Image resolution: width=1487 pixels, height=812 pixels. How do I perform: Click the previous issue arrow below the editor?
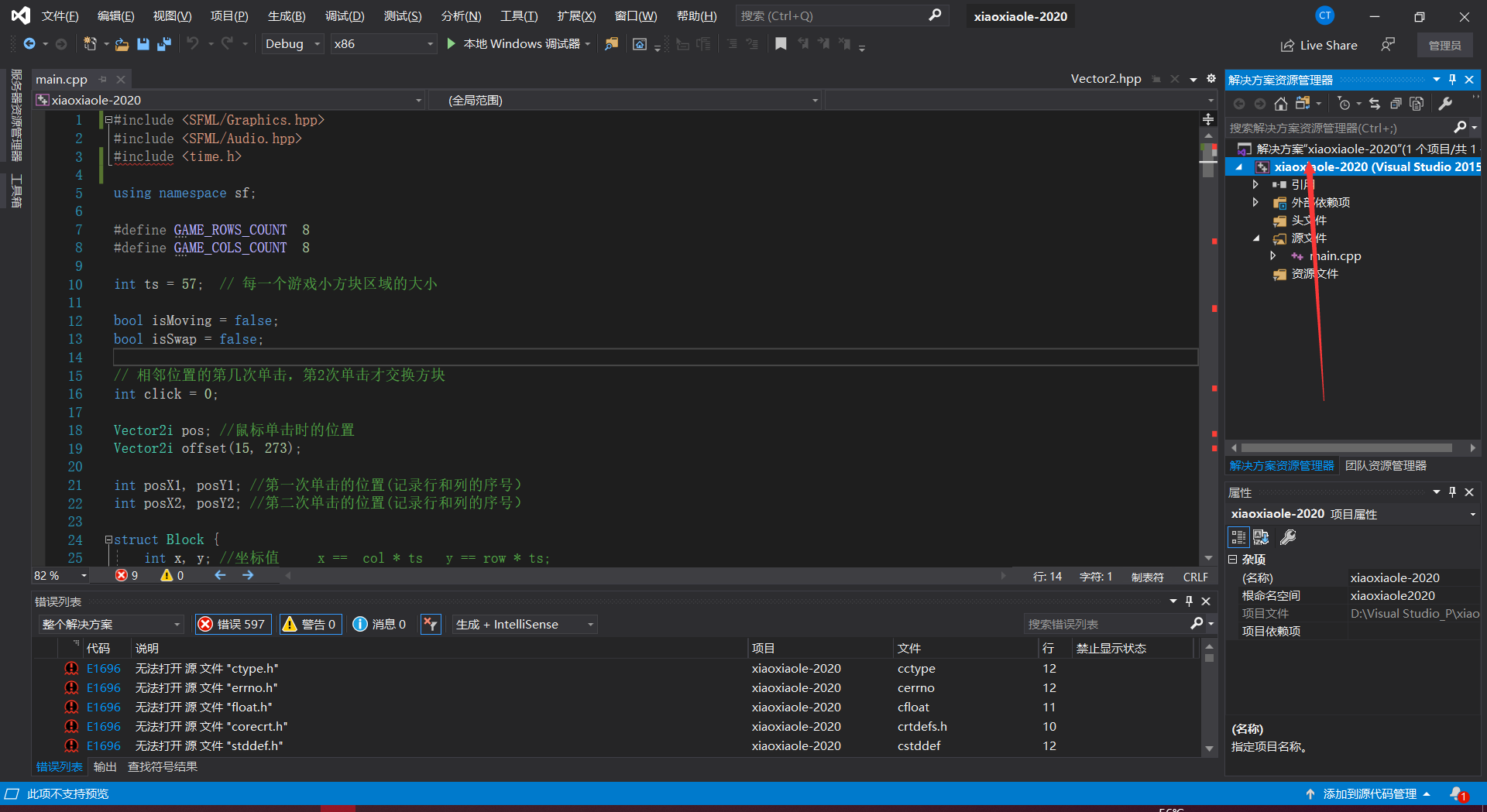pos(220,575)
